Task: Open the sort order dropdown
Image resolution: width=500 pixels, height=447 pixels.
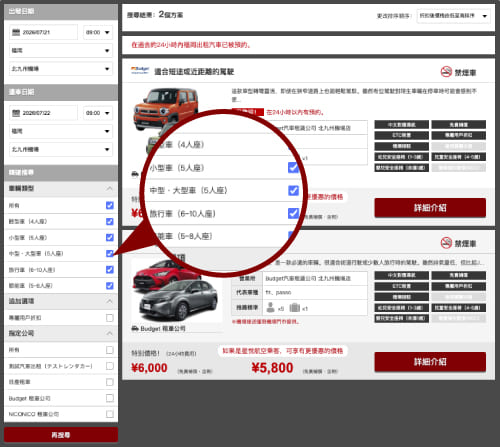Action: coord(453,16)
